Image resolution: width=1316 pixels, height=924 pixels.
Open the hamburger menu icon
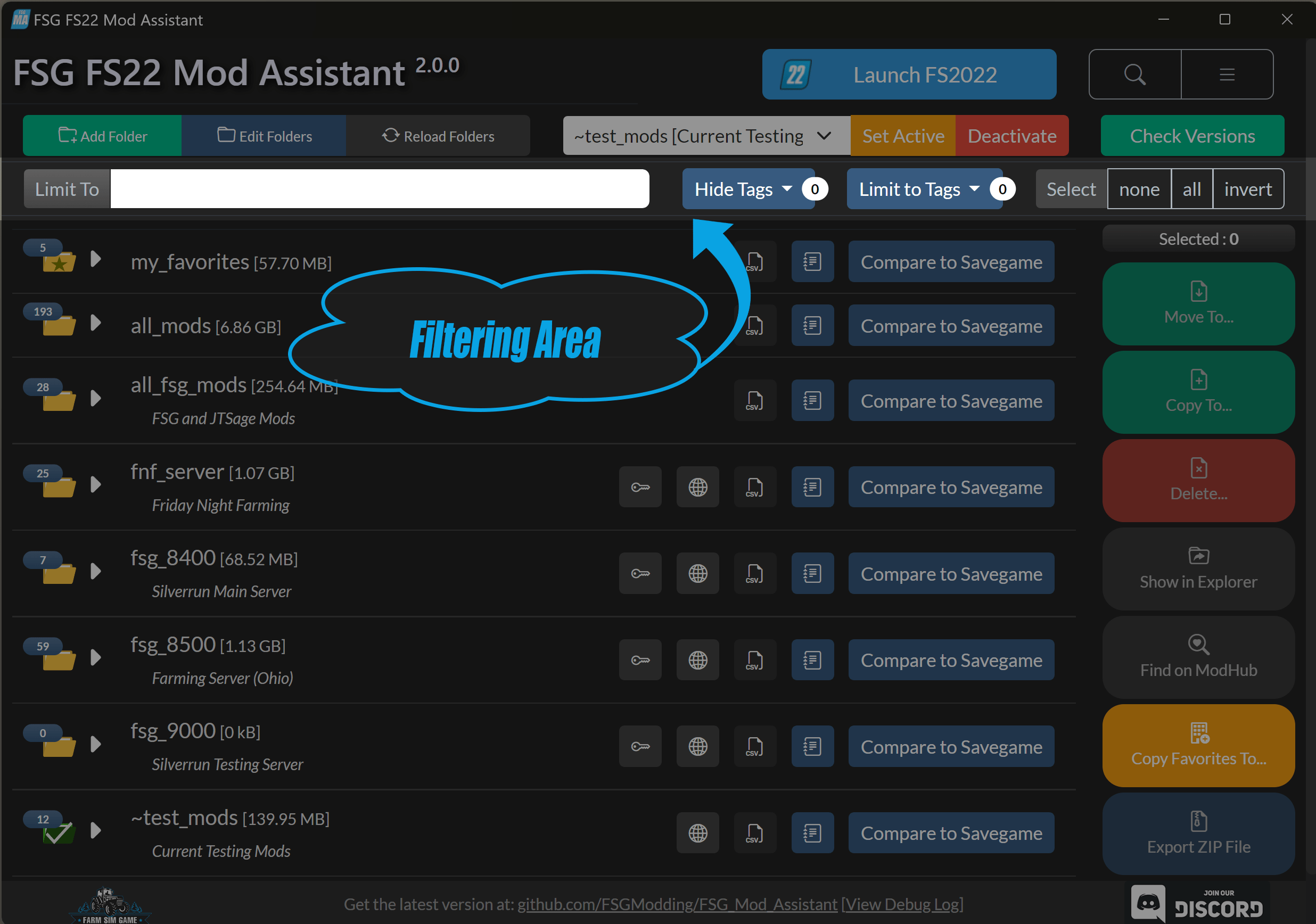click(1227, 75)
